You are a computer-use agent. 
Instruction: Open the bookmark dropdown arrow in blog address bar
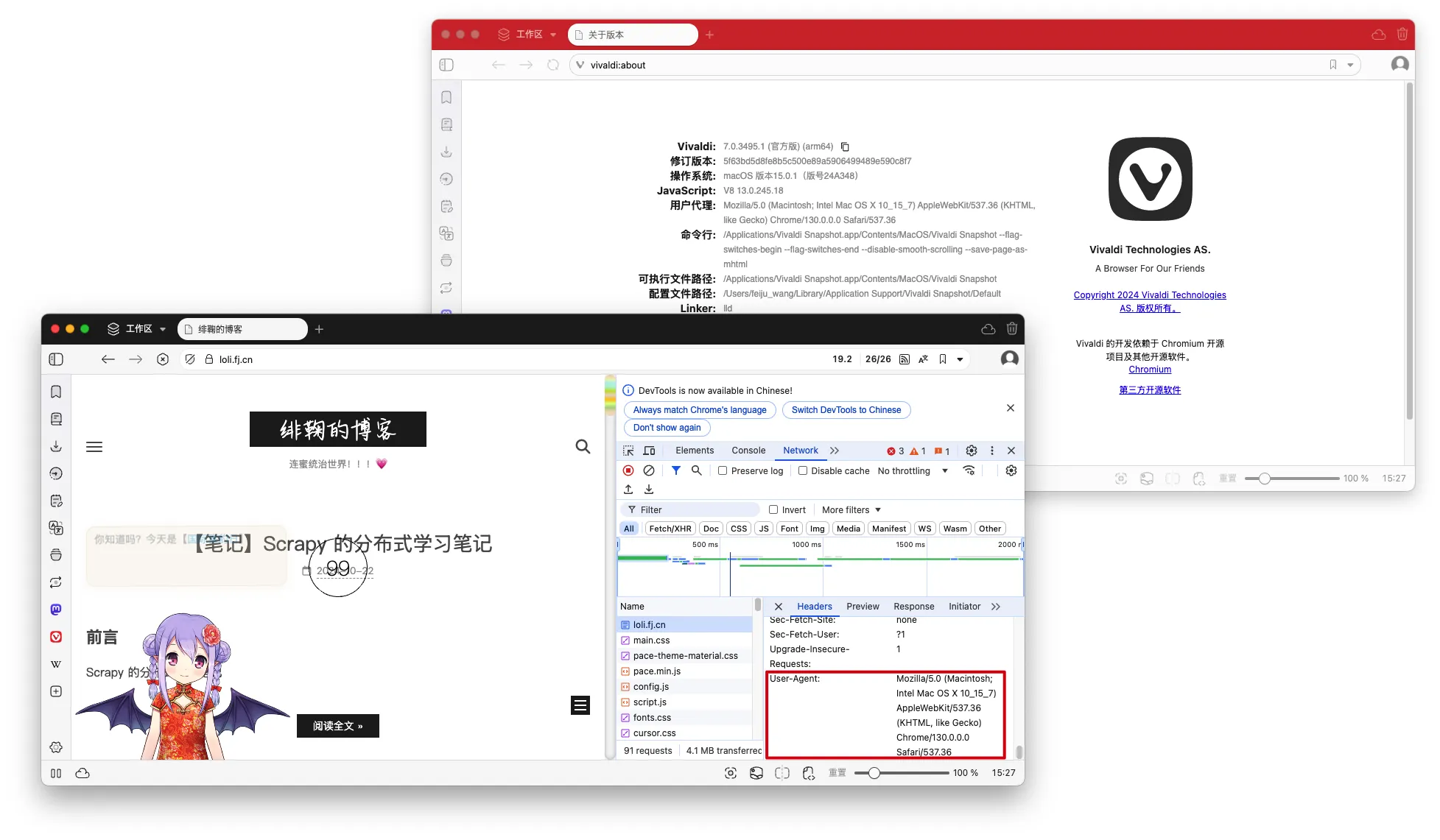click(960, 359)
